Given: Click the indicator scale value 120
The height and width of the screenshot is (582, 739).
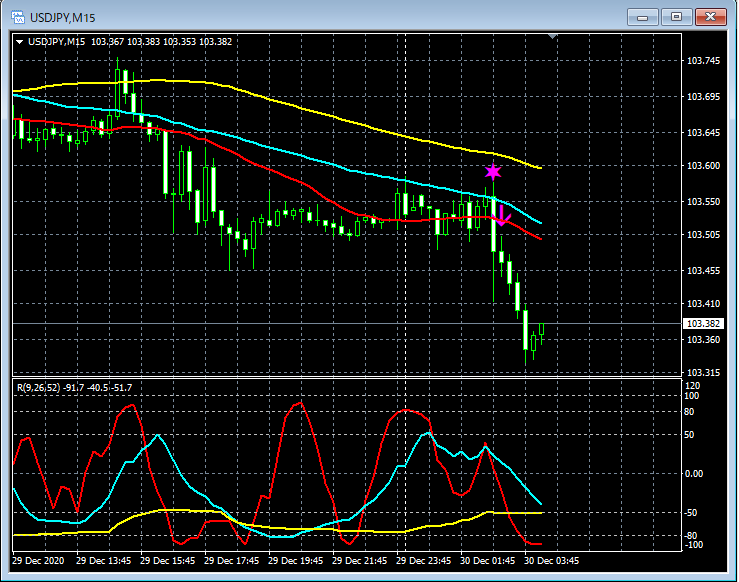Looking at the screenshot, I should click(692, 386).
